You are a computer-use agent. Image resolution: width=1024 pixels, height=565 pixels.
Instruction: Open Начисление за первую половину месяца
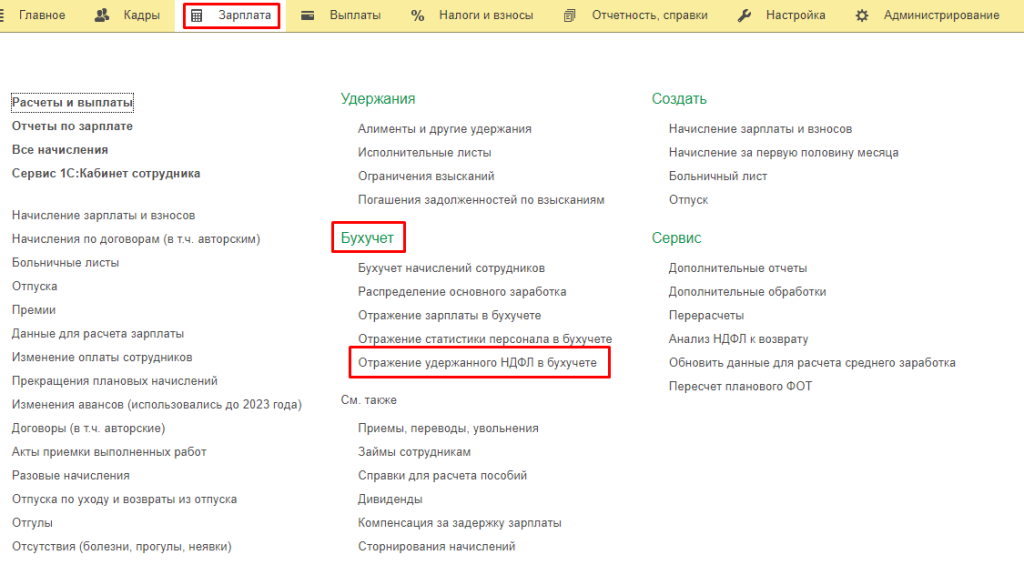tap(783, 152)
